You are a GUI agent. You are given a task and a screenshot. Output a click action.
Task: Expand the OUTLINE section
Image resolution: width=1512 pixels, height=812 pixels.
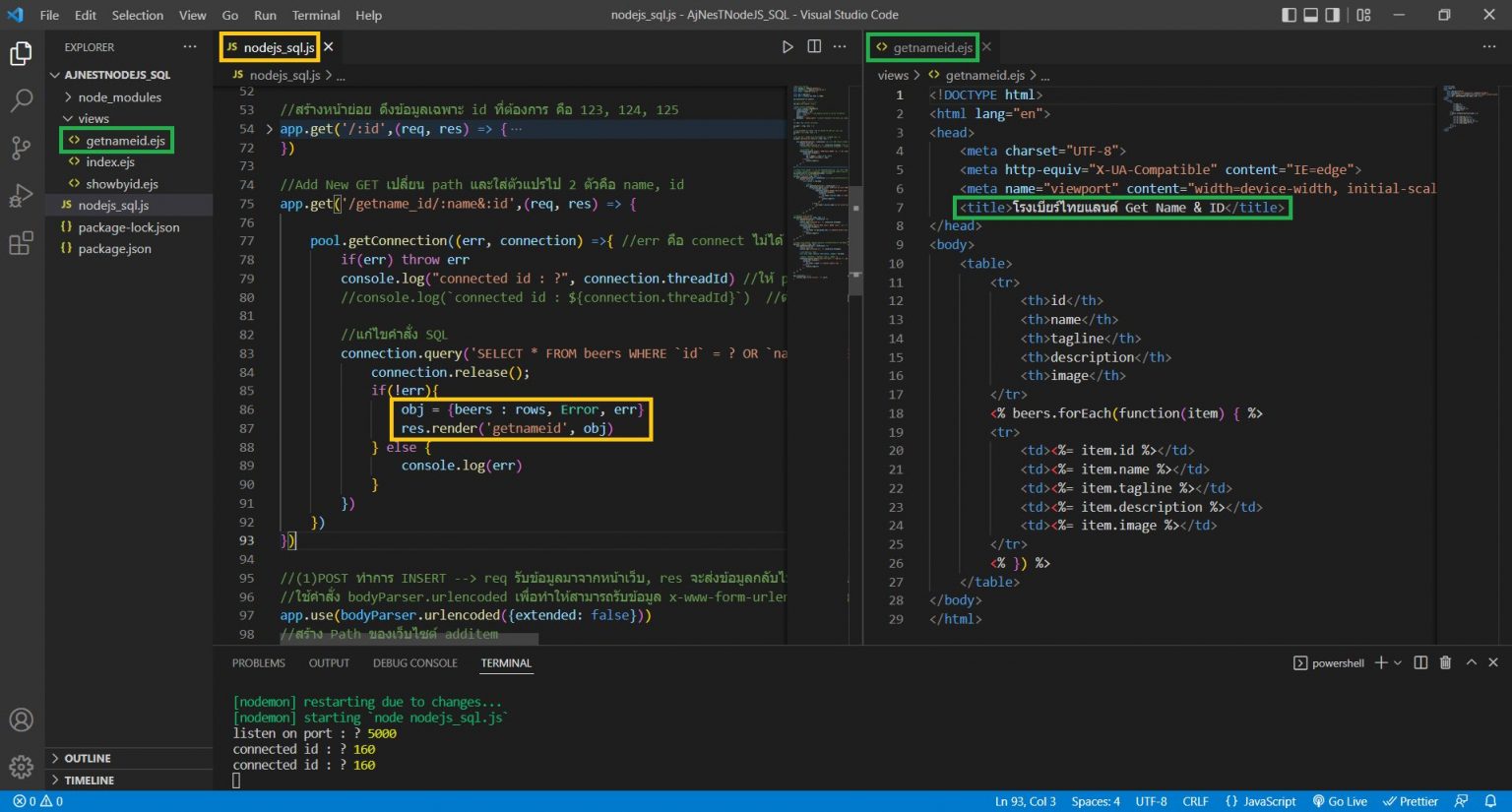pos(87,758)
